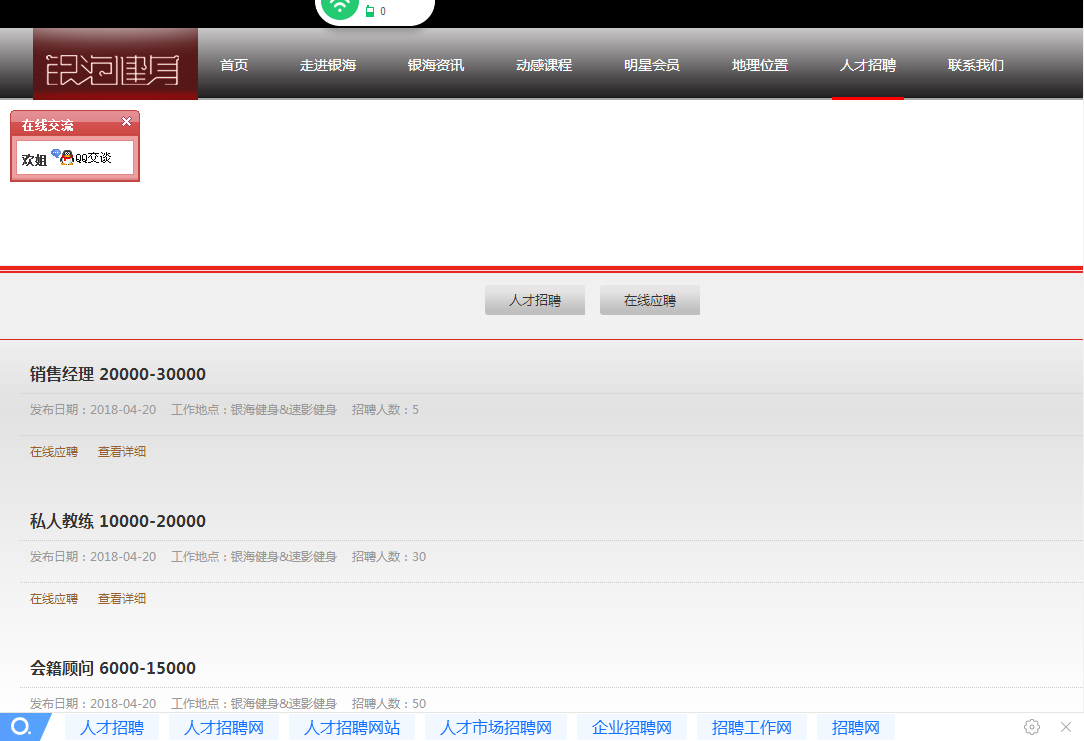Click the 在线应聘 gray tab button
Screen dimensions: 1084x741
point(650,300)
